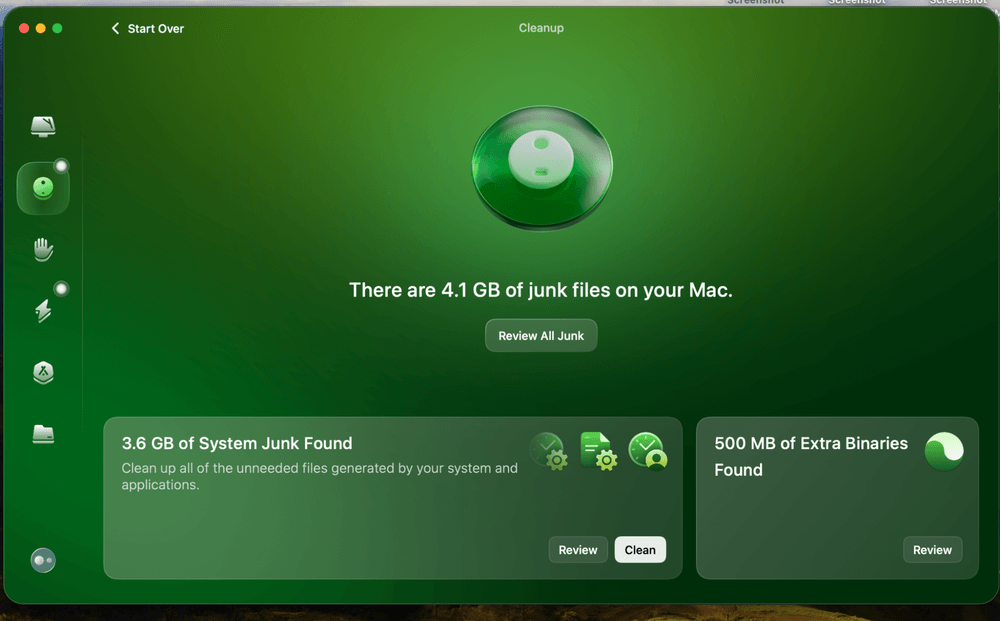The width and height of the screenshot is (1000, 621).
Task: Click the "3.6 GB of System Junk Found" heading
Action: (237, 443)
